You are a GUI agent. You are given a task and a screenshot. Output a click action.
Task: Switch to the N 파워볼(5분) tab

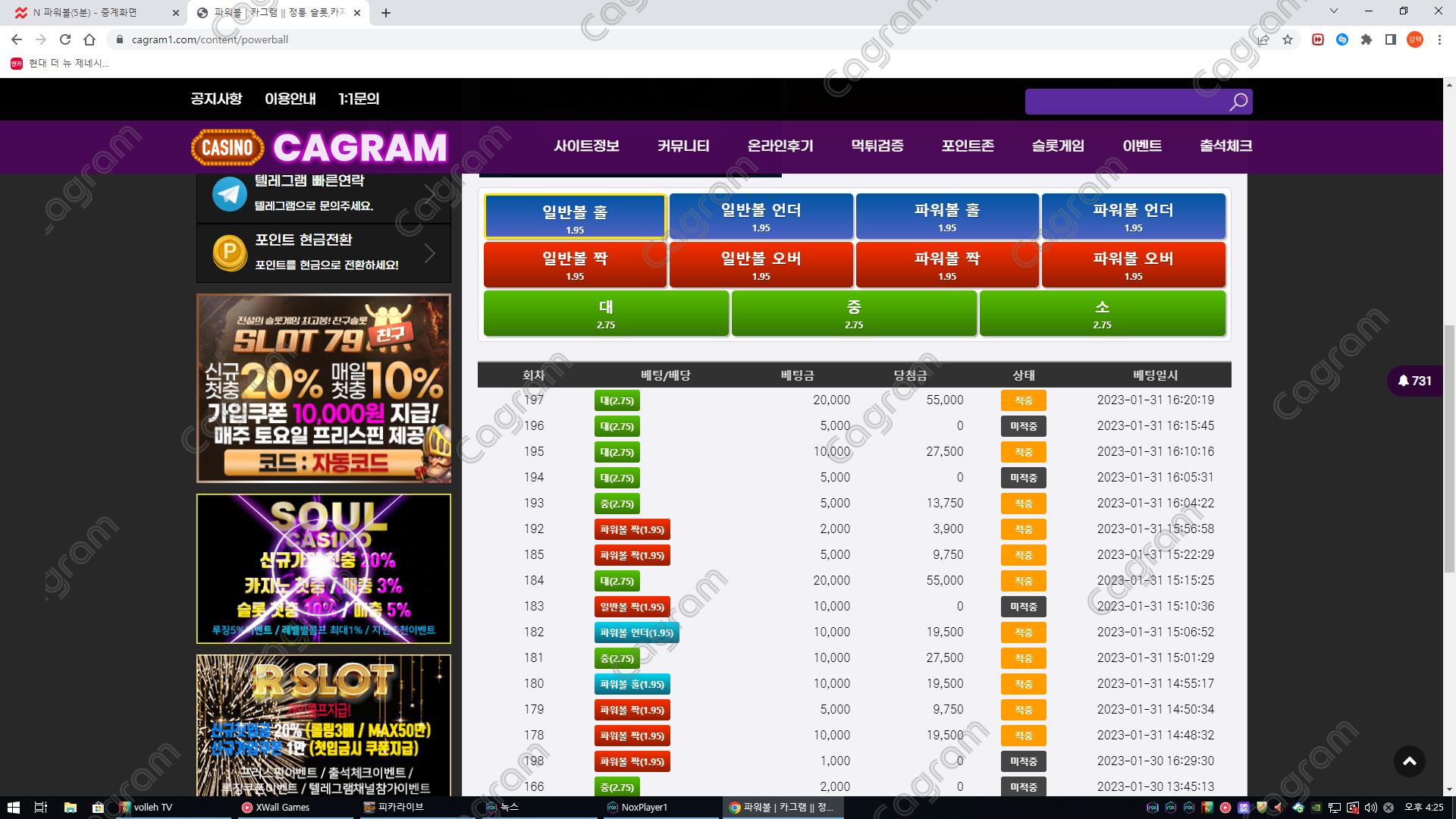point(86,13)
